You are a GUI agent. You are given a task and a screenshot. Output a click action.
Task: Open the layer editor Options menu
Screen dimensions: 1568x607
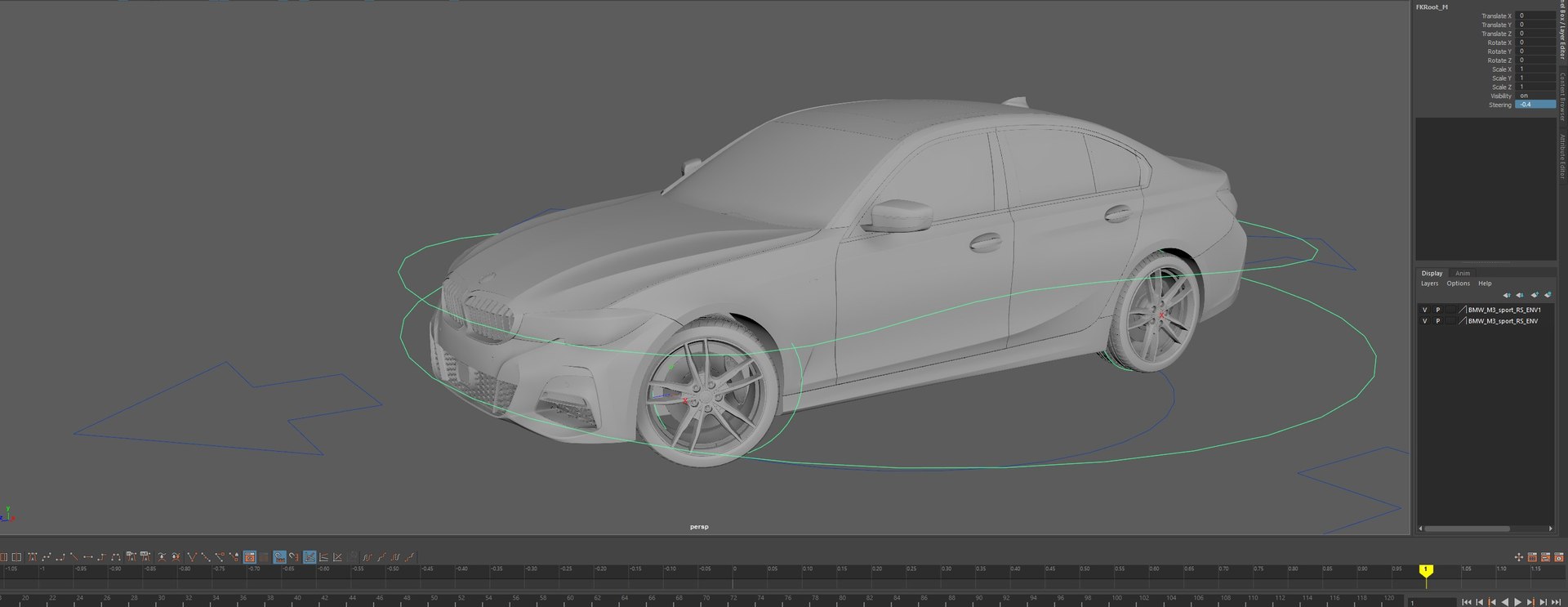tap(1459, 283)
